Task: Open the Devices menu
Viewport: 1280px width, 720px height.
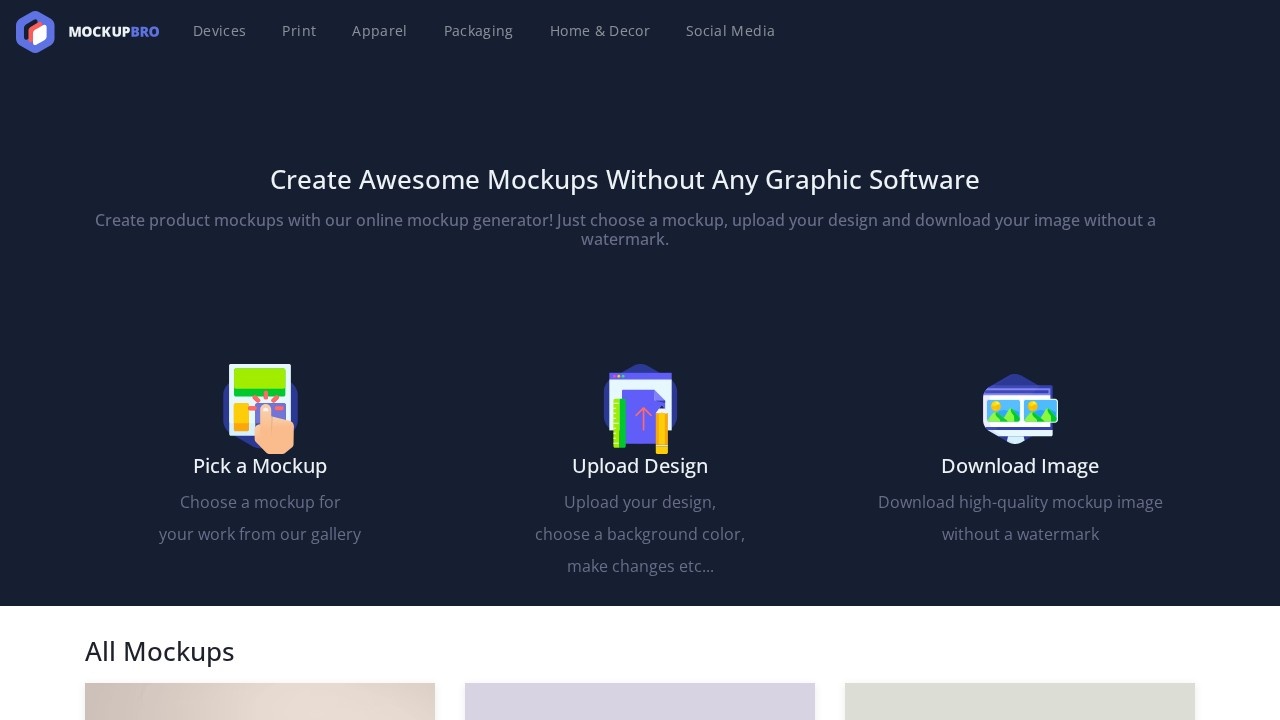Action: (x=219, y=31)
